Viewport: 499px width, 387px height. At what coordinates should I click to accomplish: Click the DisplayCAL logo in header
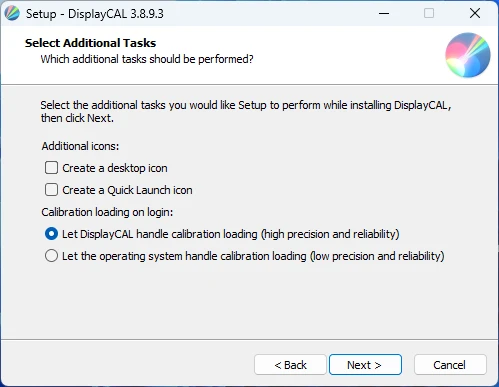[x=468, y=55]
